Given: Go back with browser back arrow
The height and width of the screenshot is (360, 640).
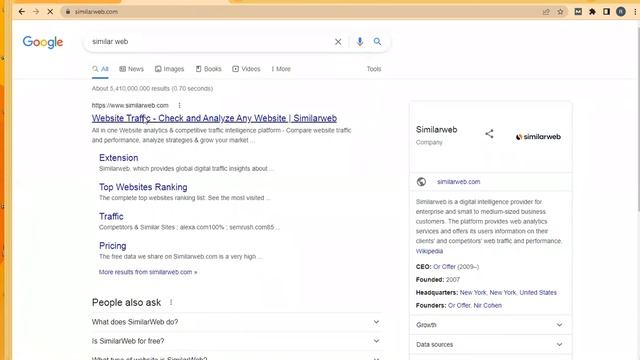Looking at the screenshot, I should click(x=22, y=12).
